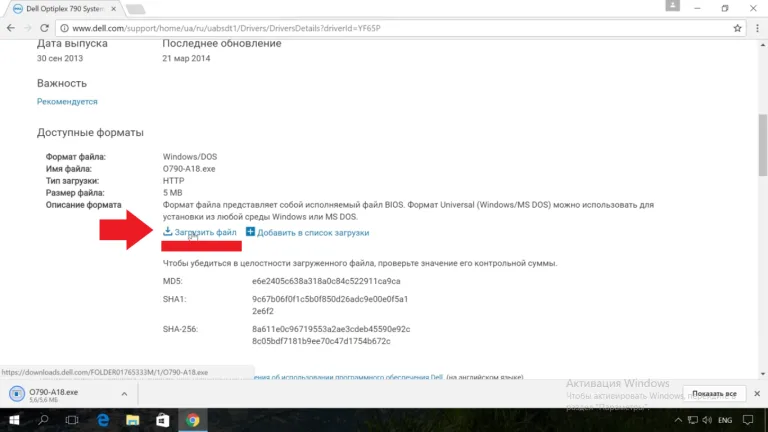Click the Показать все downloads button
This screenshot has height=432, width=768.
point(714,394)
